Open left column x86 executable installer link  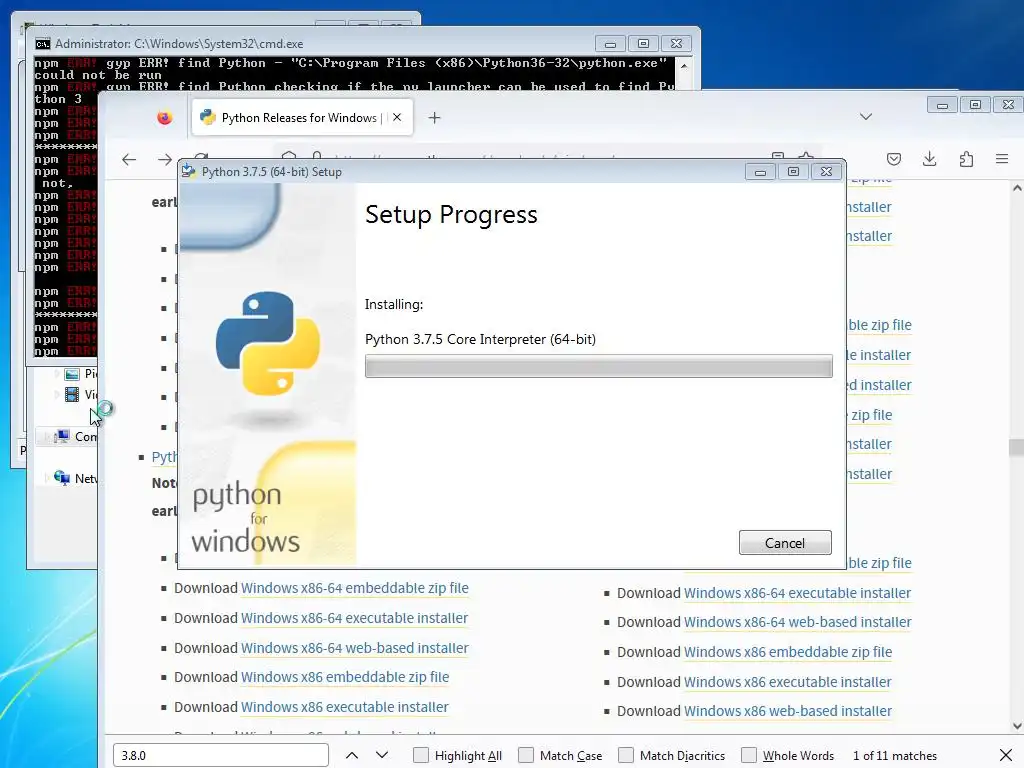(x=345, y=707)
